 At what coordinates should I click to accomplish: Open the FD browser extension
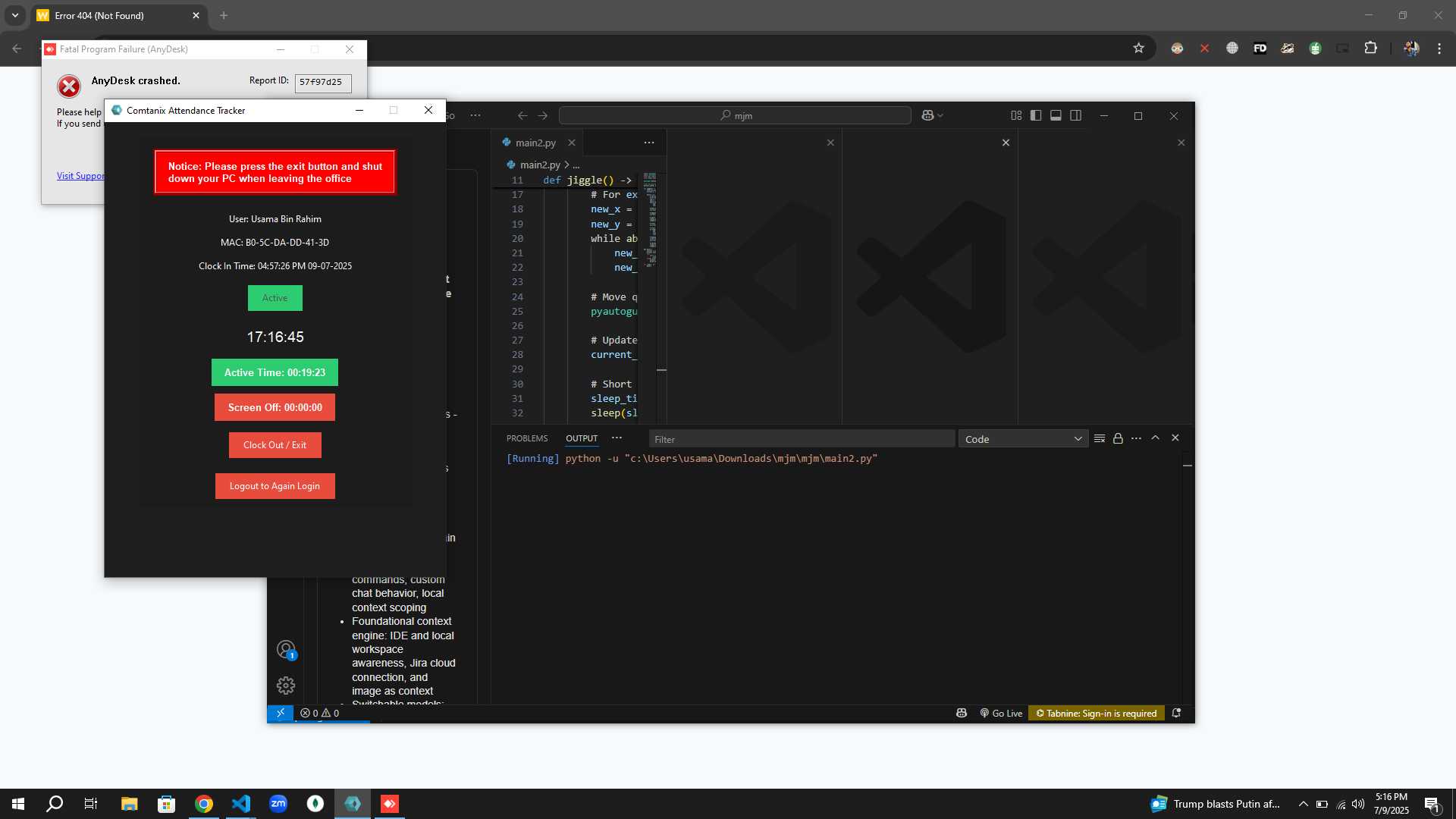(x=1260, y=49)
